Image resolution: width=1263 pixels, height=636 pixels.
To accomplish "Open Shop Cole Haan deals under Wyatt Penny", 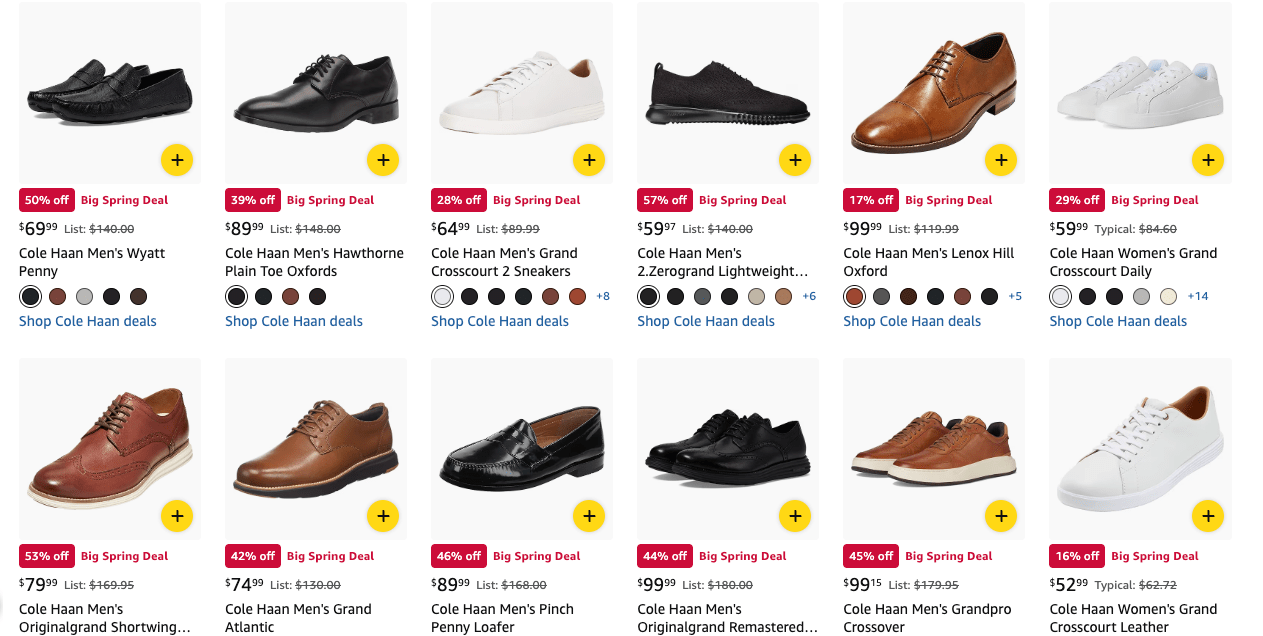I will tap(88, 321).
